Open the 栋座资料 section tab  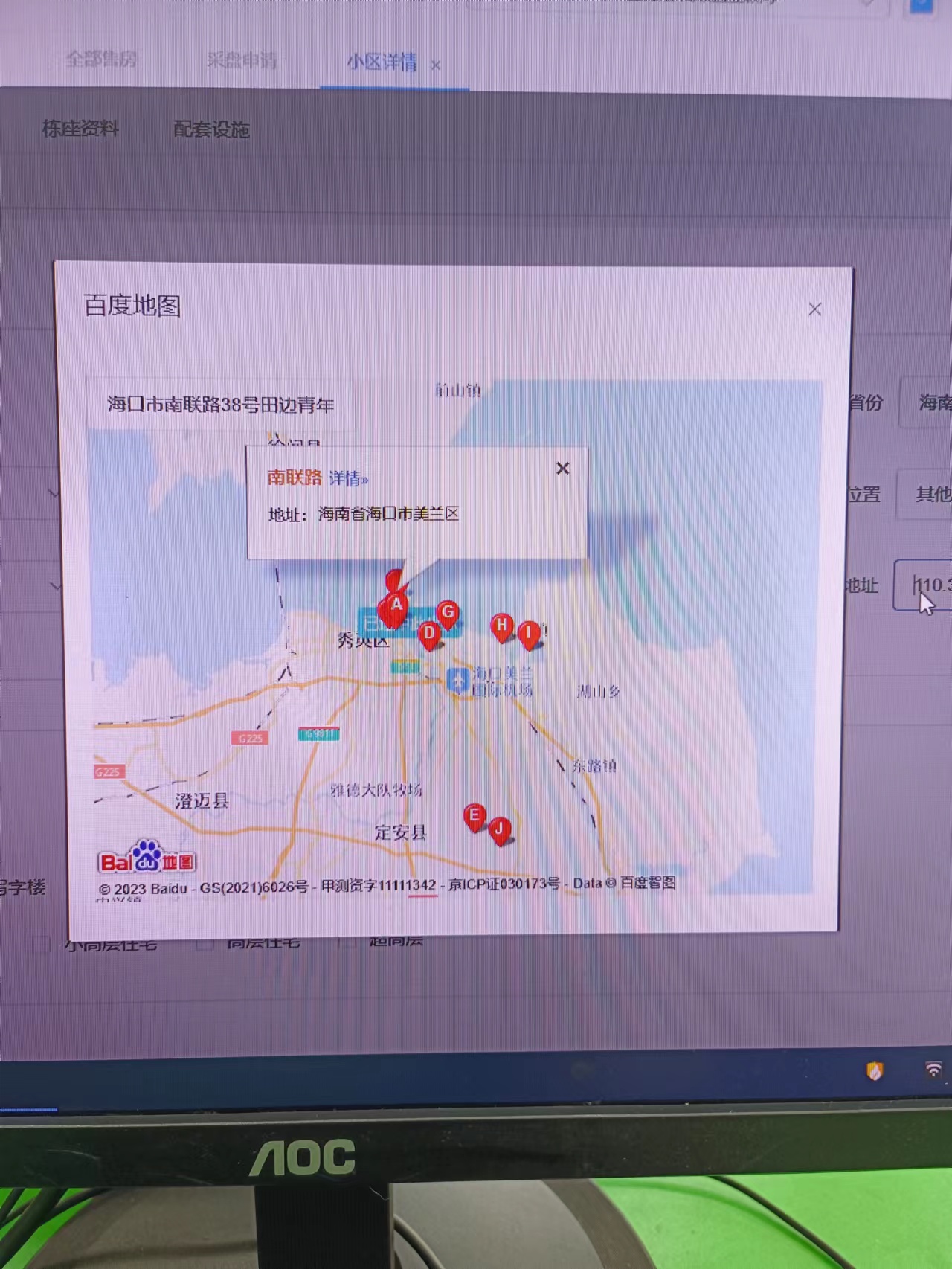(80, 129)
